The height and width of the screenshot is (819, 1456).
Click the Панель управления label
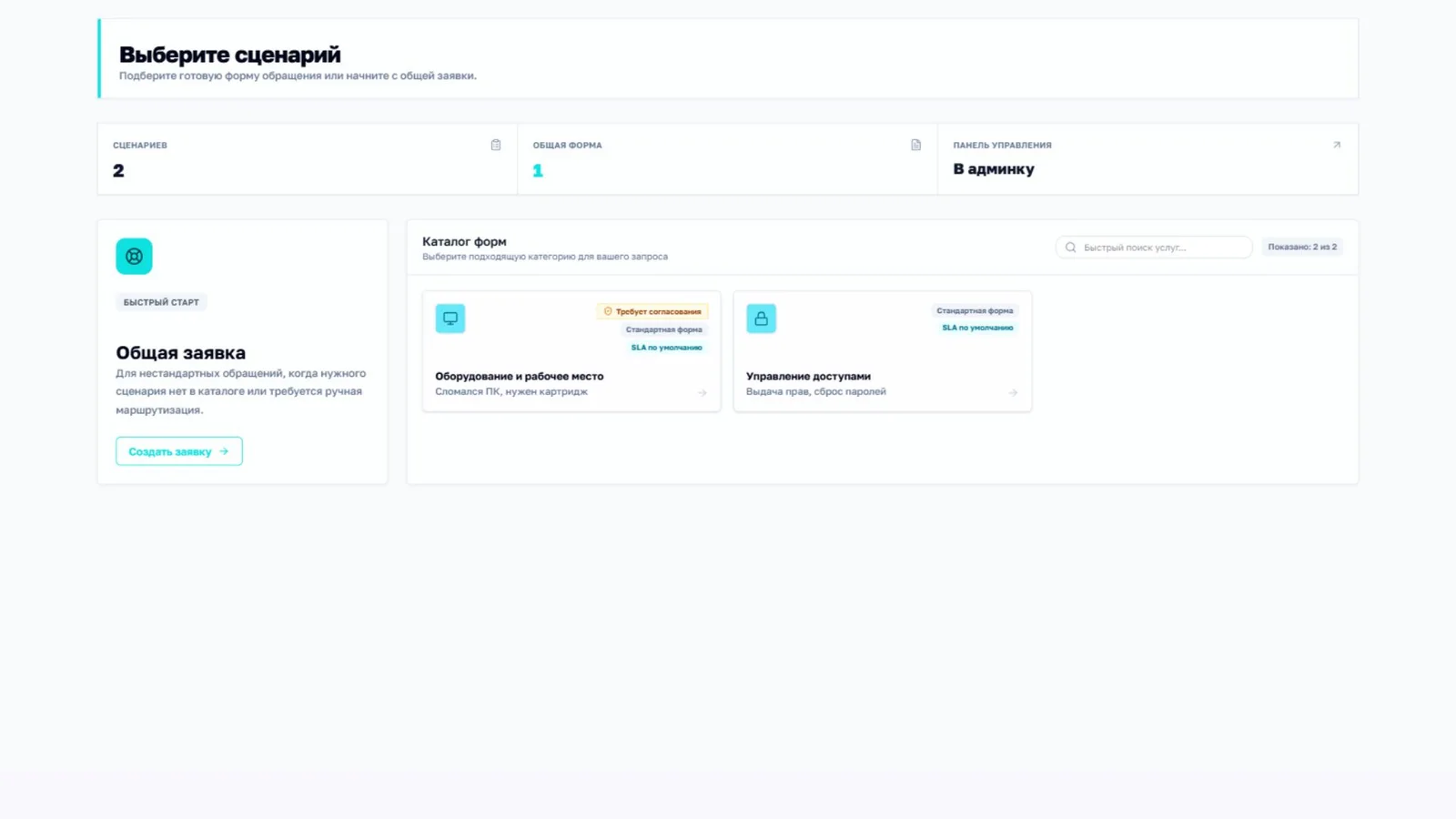point(1002,146)
